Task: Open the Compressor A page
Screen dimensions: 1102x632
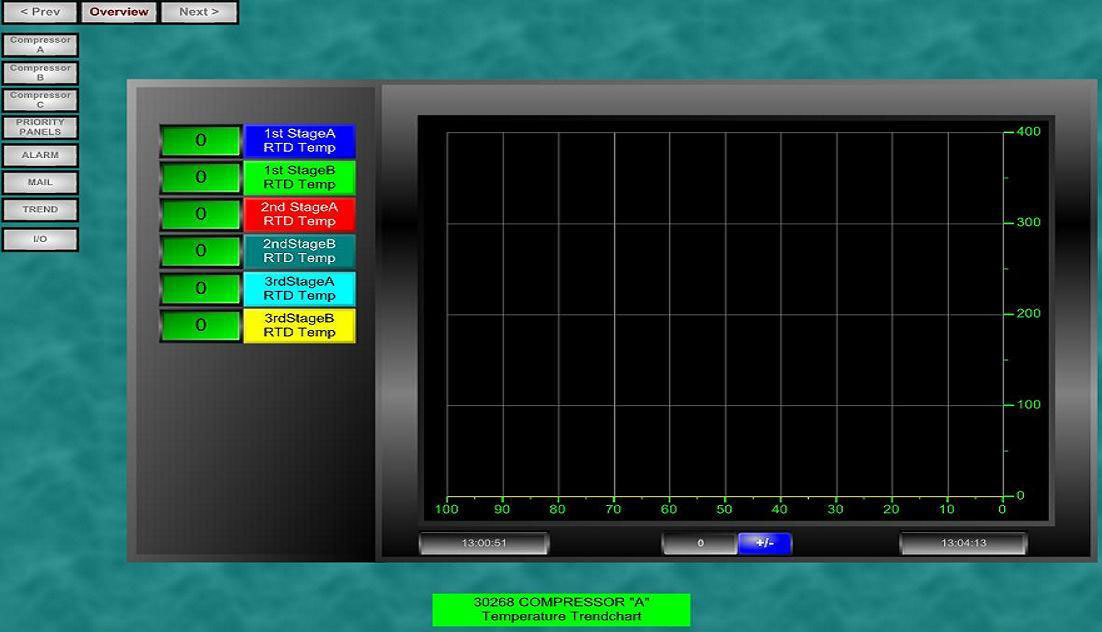Action: (x=40, y=45)
